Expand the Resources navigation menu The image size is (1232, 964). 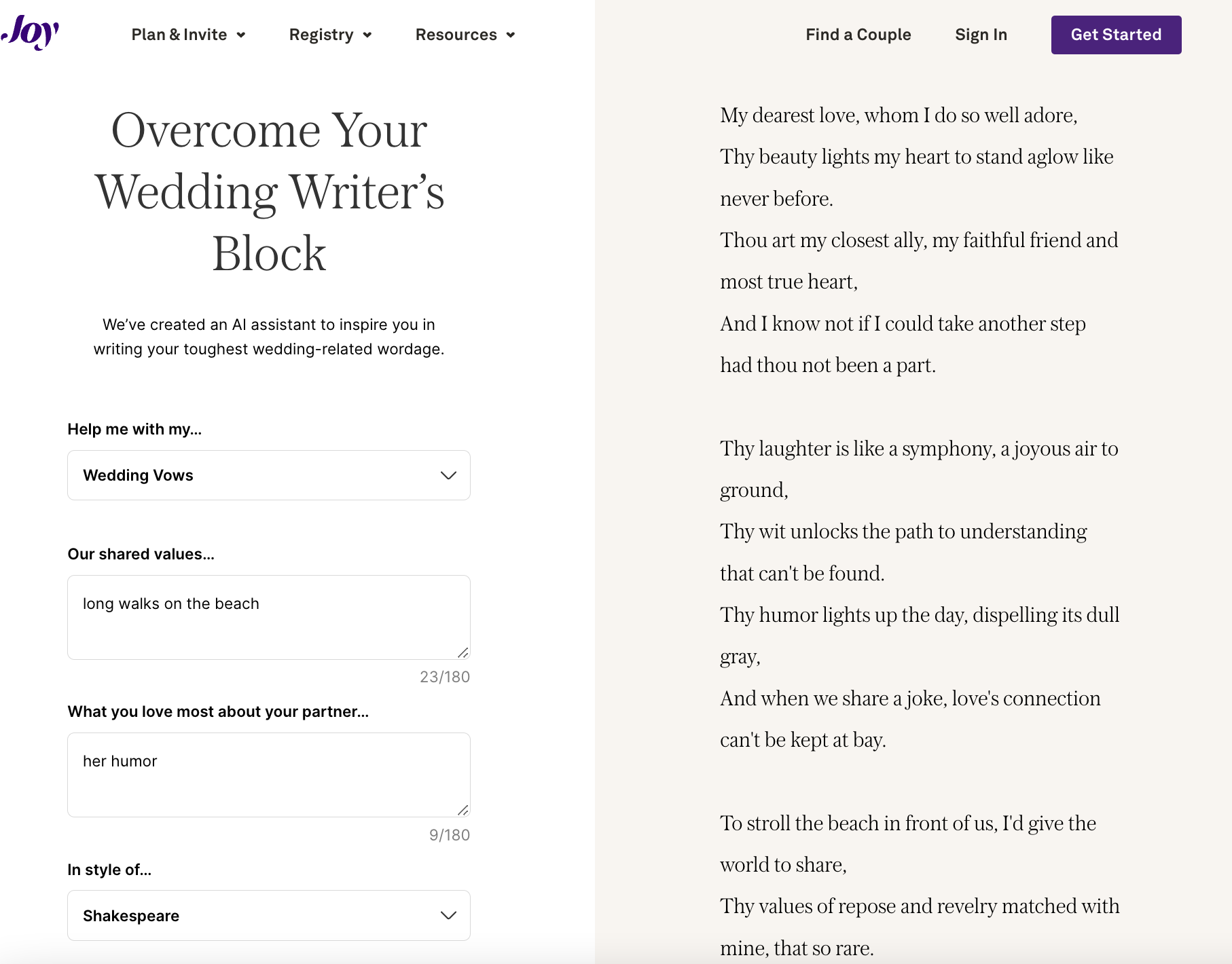456,35
